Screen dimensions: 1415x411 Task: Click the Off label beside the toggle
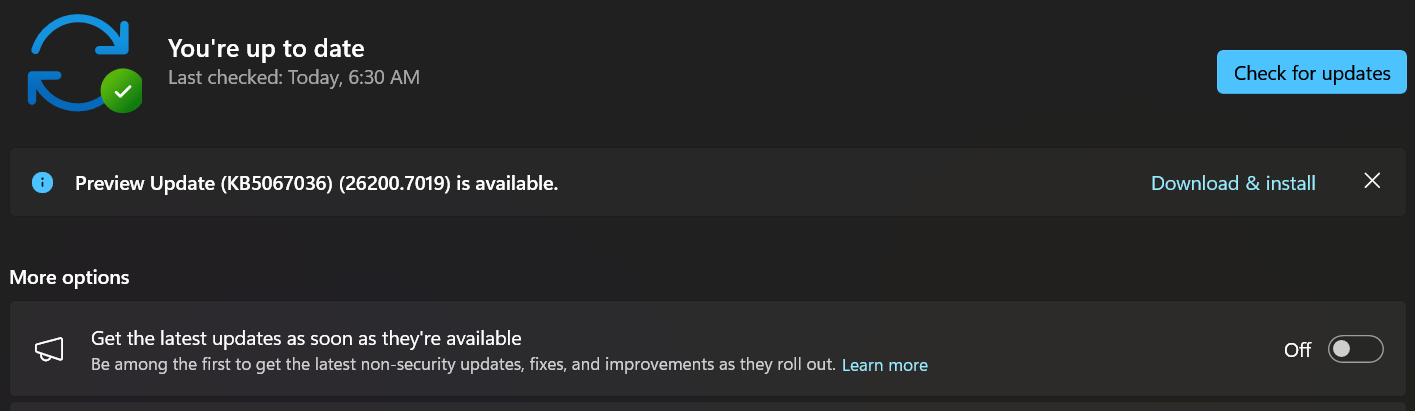1297,350
